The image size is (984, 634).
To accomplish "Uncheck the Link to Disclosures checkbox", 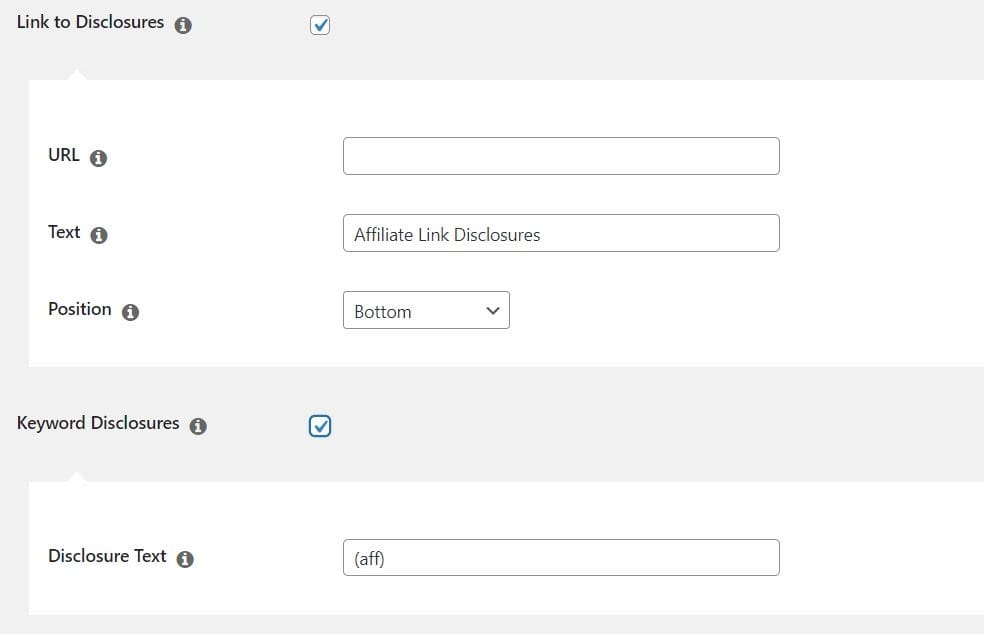I will coord(319,24).
